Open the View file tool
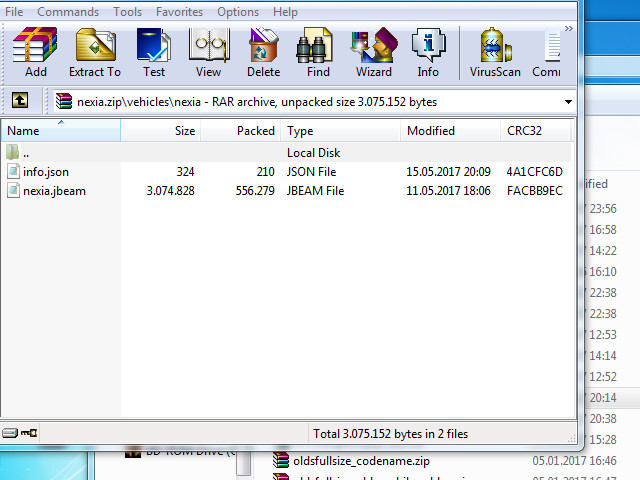 click(x=209, y=52)
